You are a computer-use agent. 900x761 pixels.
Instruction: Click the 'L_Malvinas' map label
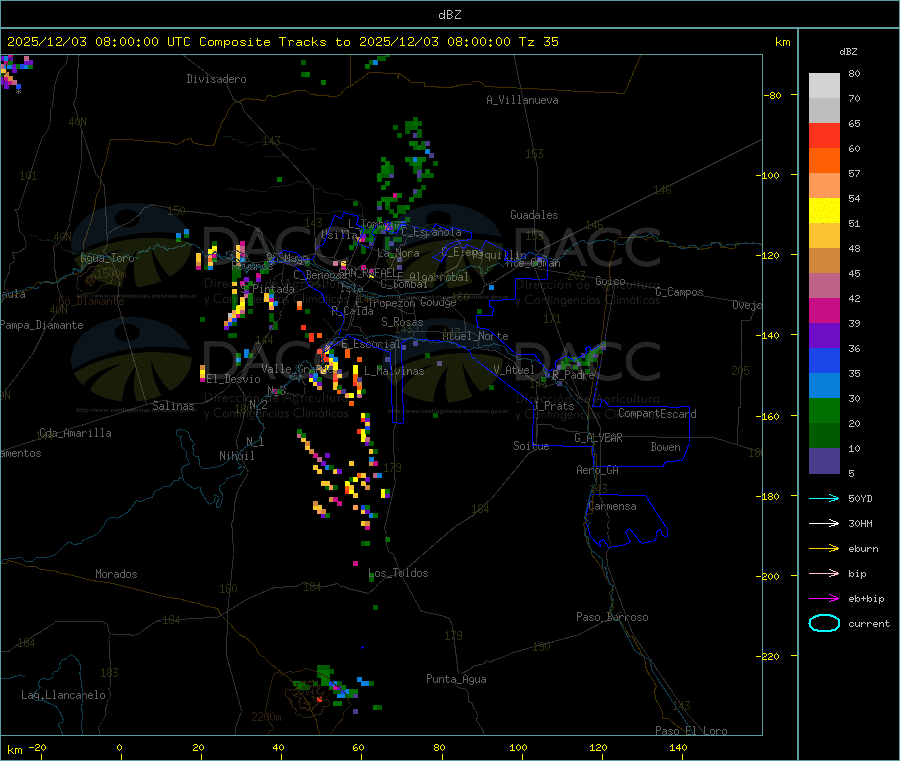(x=394, y=371)
